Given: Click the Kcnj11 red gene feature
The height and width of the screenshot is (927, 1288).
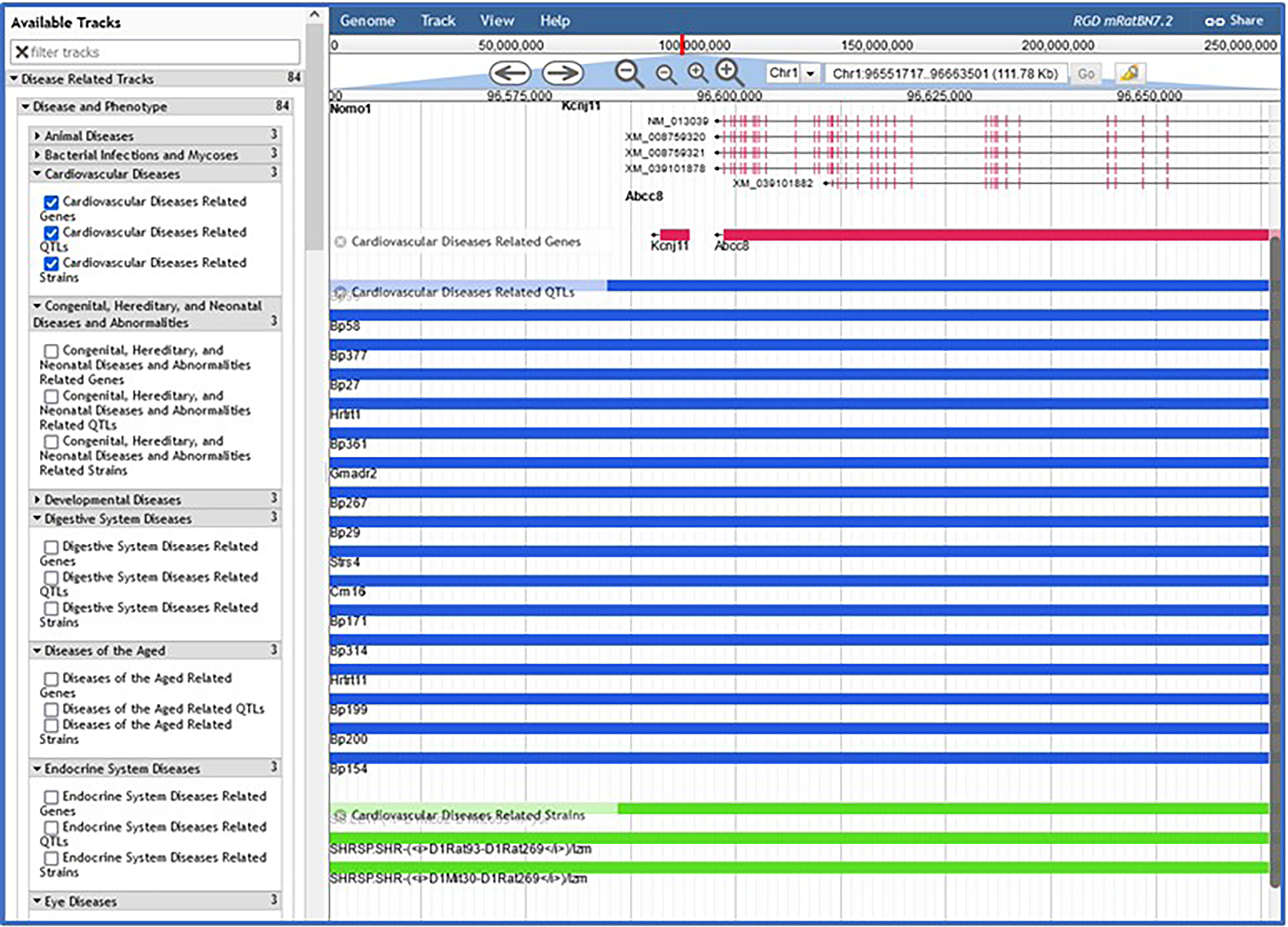Looking at the screenshot, I should (674, 235).
